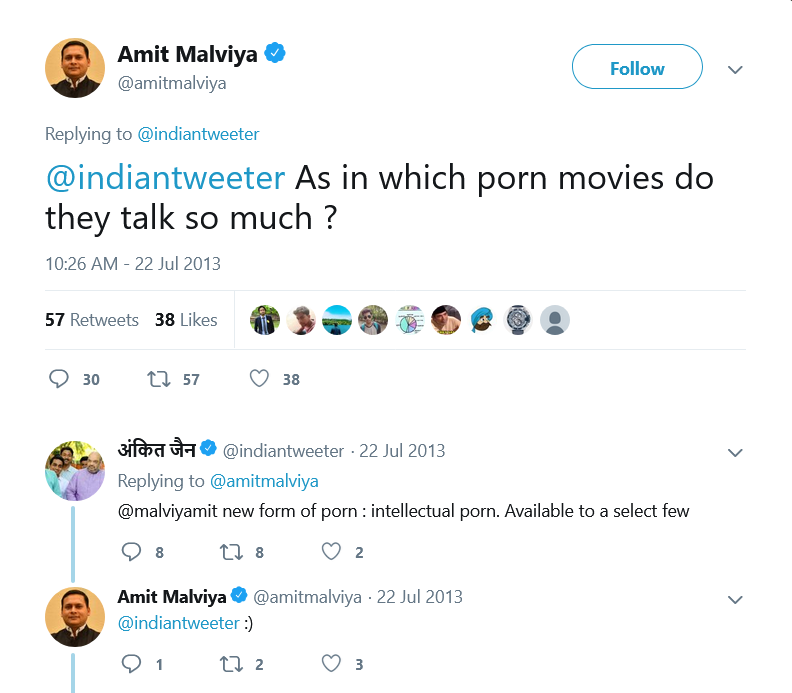Follow Amit Malviya
Image resolution: width=792 pixels, height=693 pixels.
click(x=637, y=67)
